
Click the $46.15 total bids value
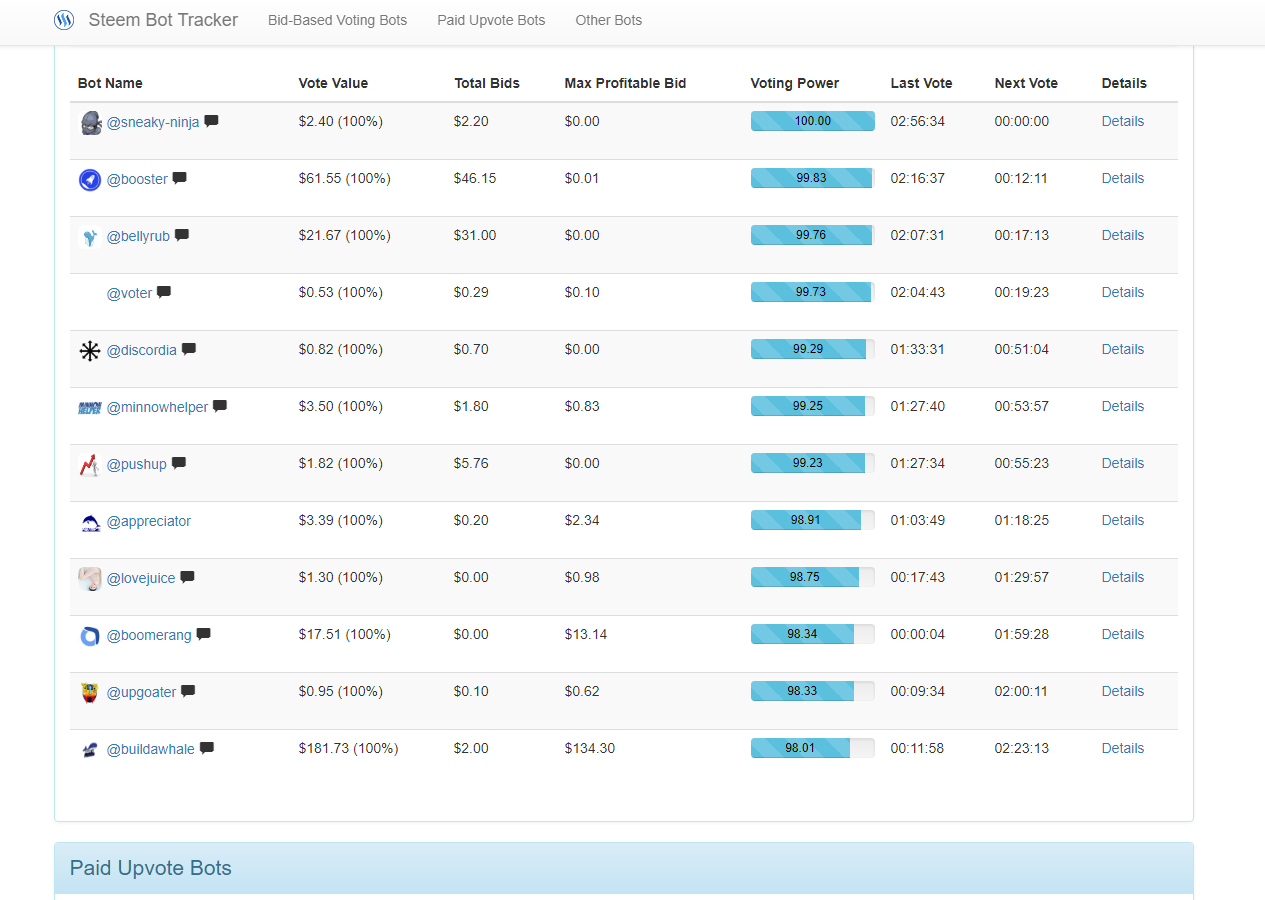(475, 178)
